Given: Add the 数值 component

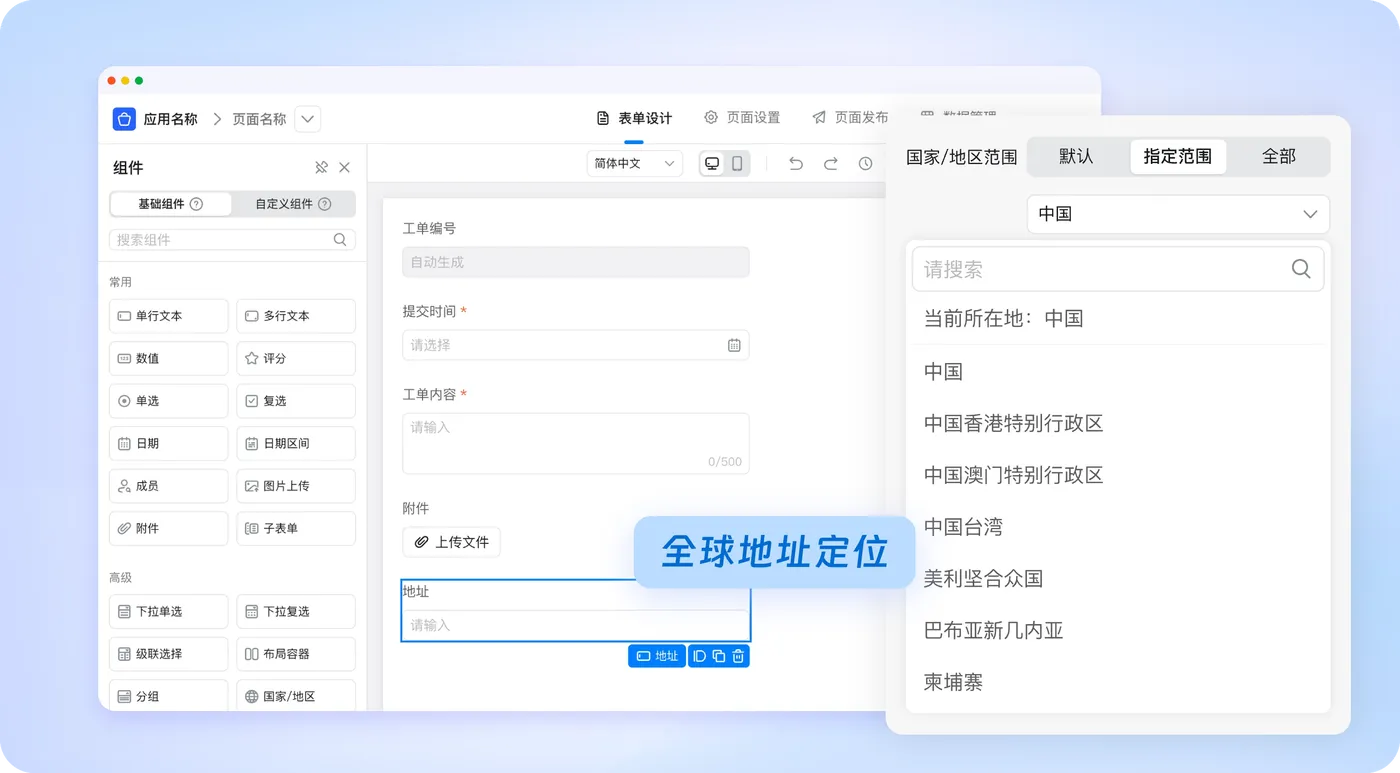Looking at the screenshot, I should point(169,358).
